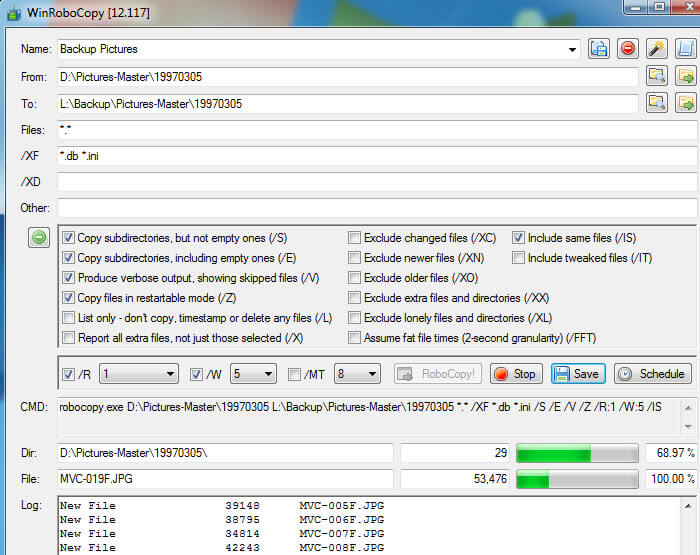Click the File progress bar at 100%
Image resolution: width=700 pixels, height=555 pixels.
point(577,479)
